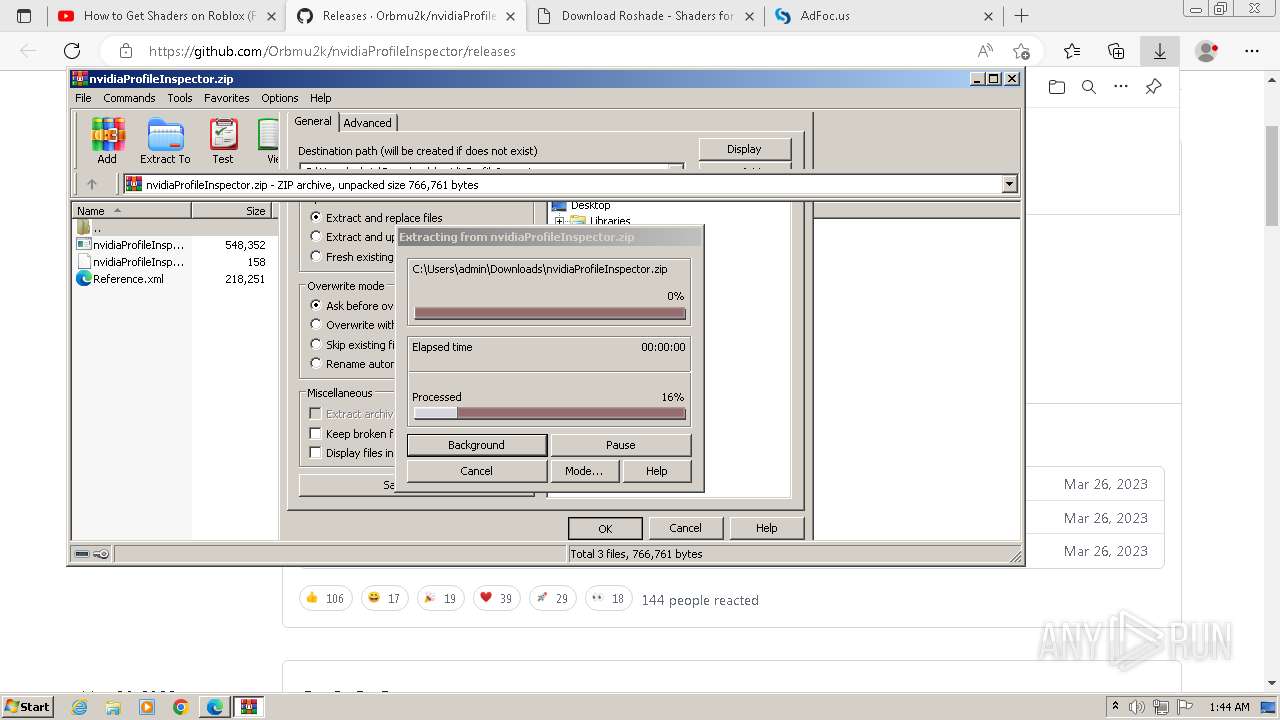
Task: Pin the downloads panel
Action: (x=1153, y=87)
